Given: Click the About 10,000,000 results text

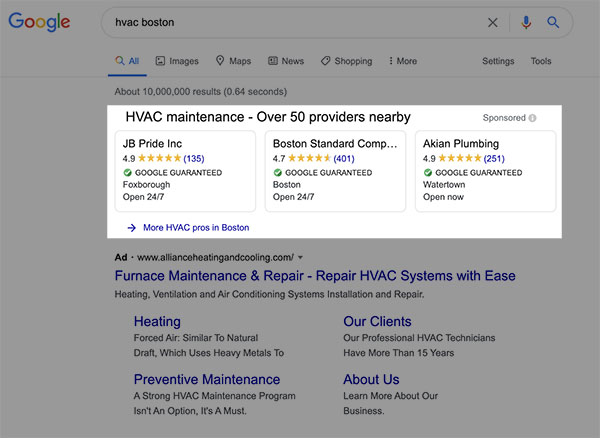Looking at the screenshot, I should (x=201, y=92).
